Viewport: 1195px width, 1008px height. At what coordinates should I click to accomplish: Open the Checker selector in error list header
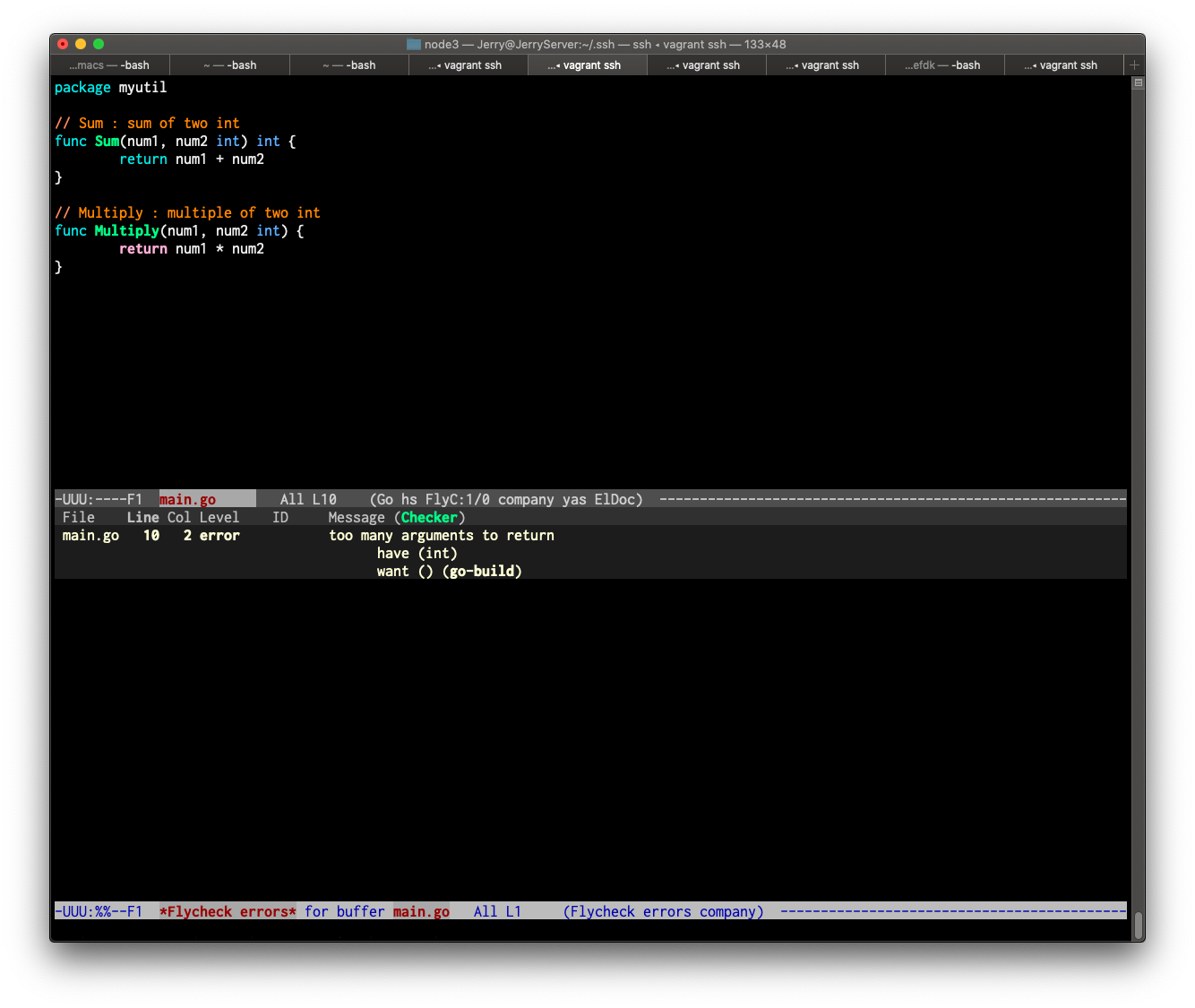click(x=429, y=517)
